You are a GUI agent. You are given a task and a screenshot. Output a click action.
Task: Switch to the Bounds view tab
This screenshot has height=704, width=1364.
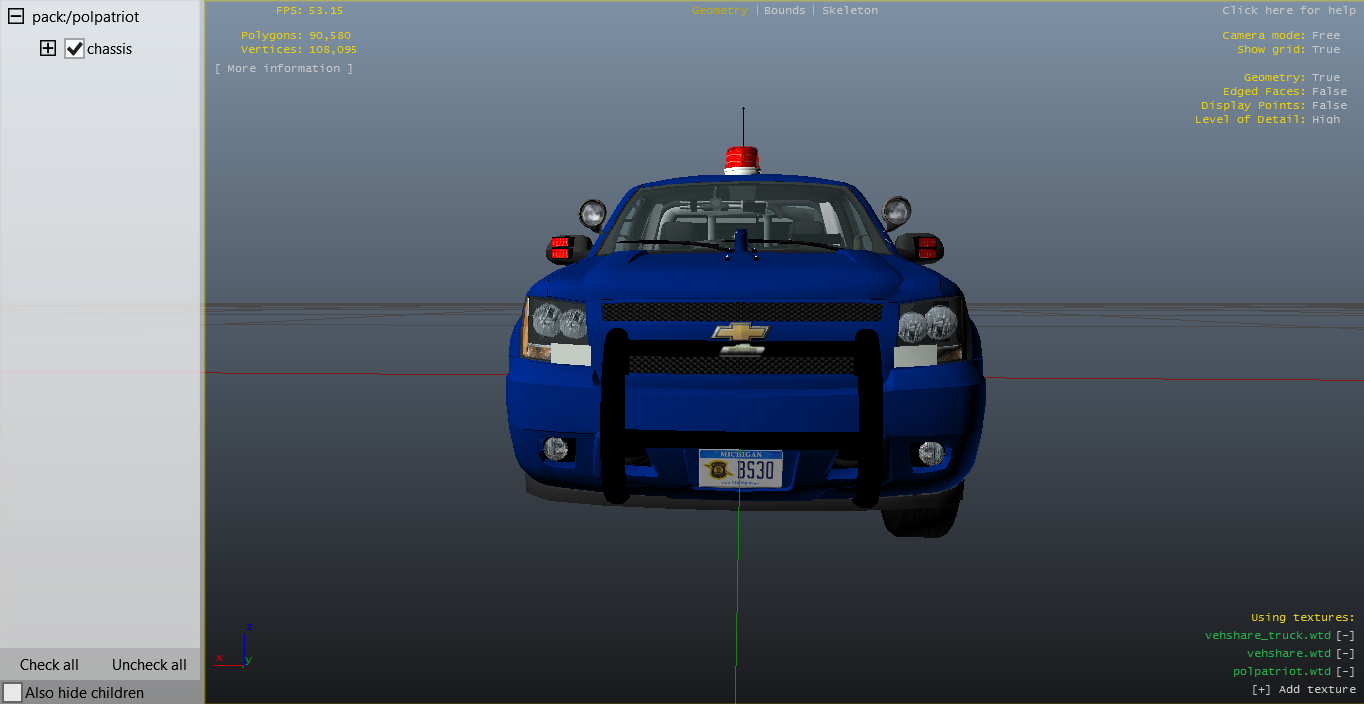point(784,10)
